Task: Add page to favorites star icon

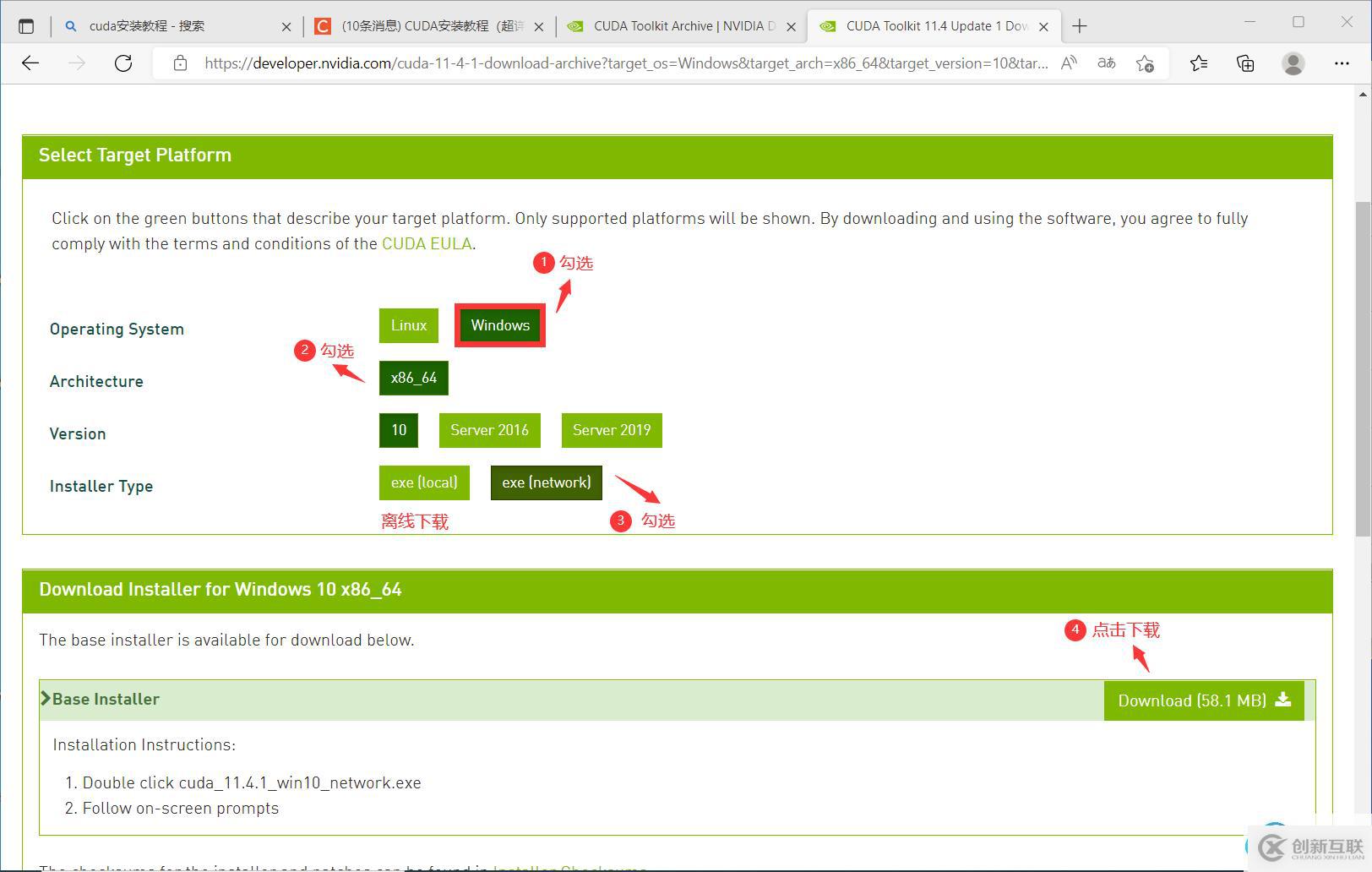Action: [x=1145, y=63]
